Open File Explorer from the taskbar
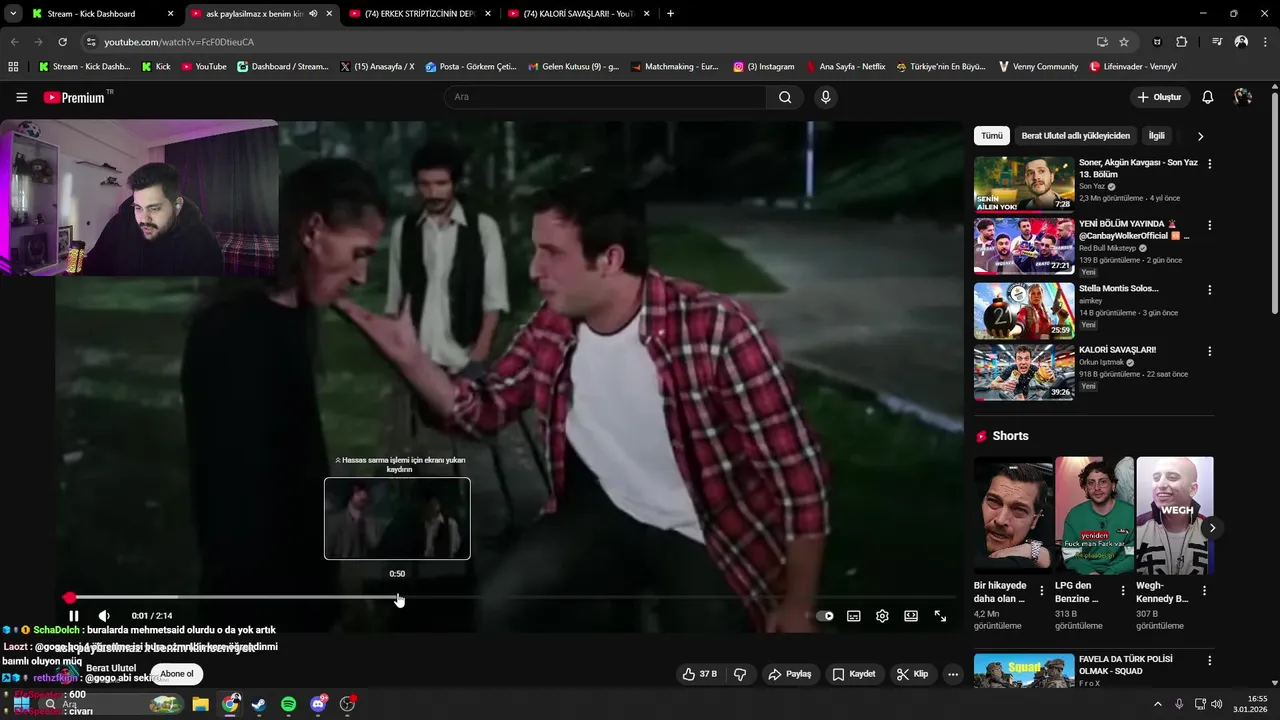 point(200,704)
